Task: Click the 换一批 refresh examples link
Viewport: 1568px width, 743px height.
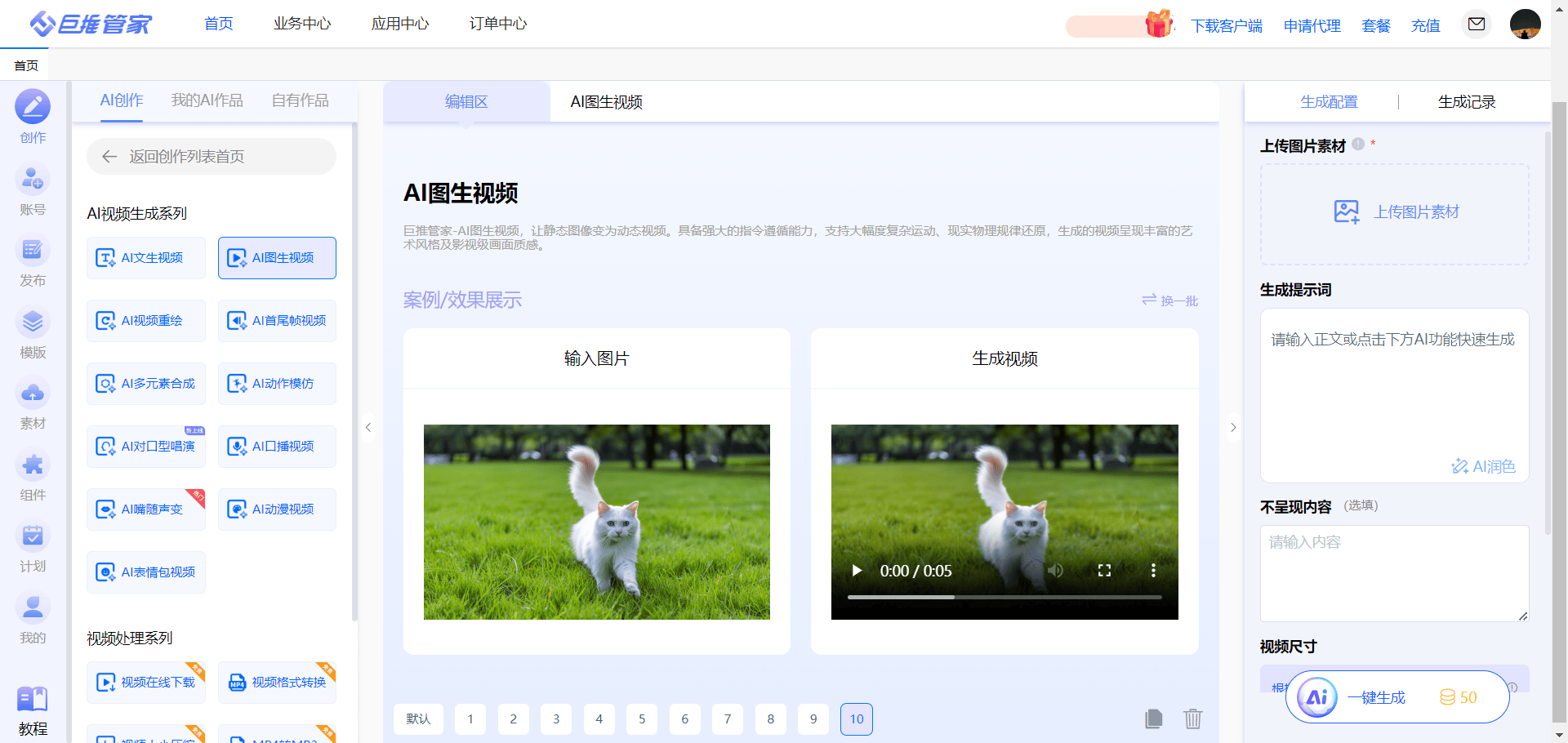Action: (1170, 300)
